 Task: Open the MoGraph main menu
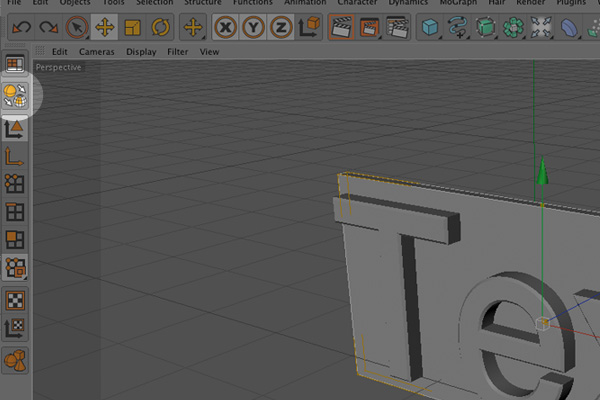click(x=458, y=2)
